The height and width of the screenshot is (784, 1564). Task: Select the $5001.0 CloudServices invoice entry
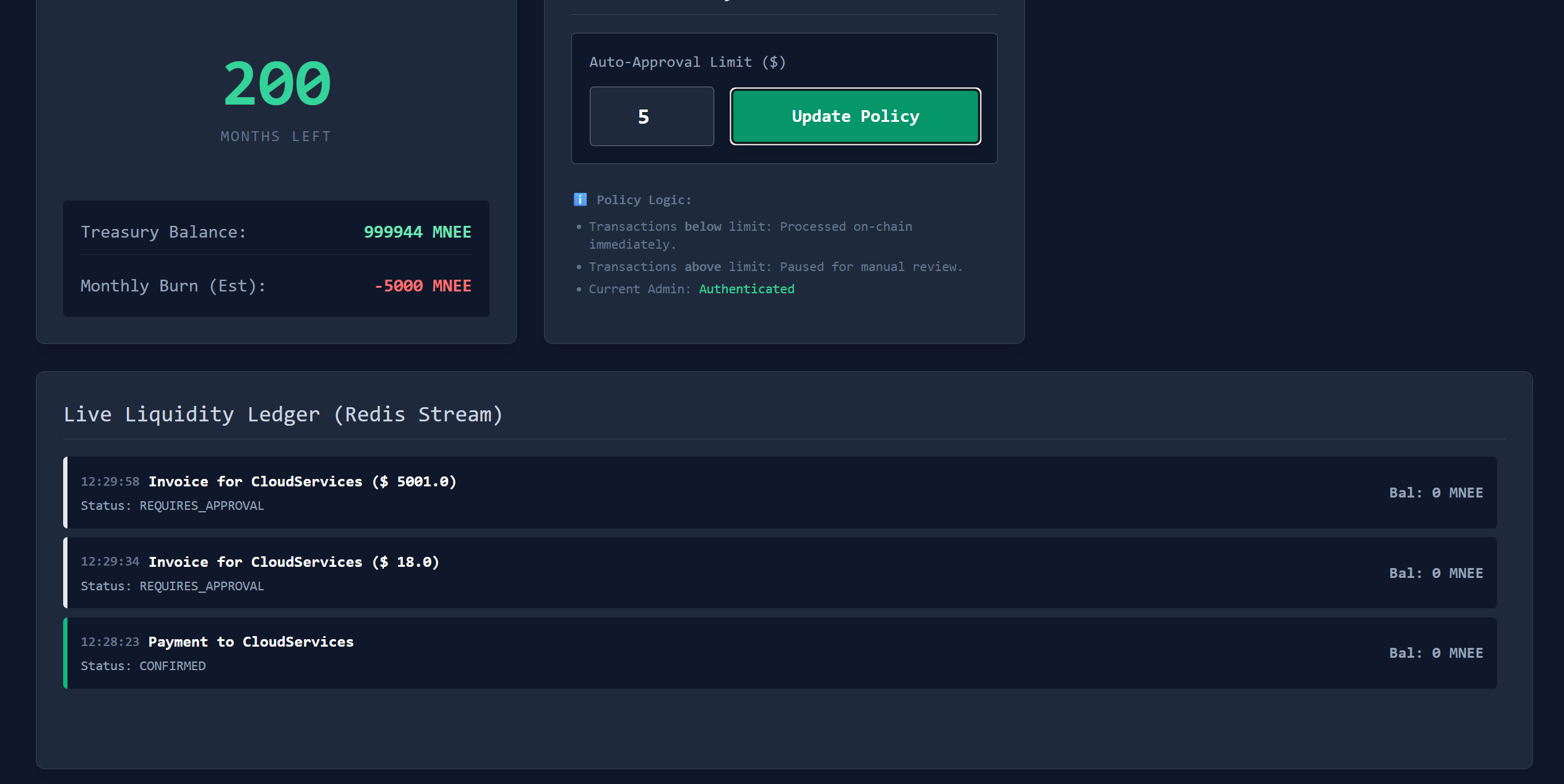coord(780,493)
